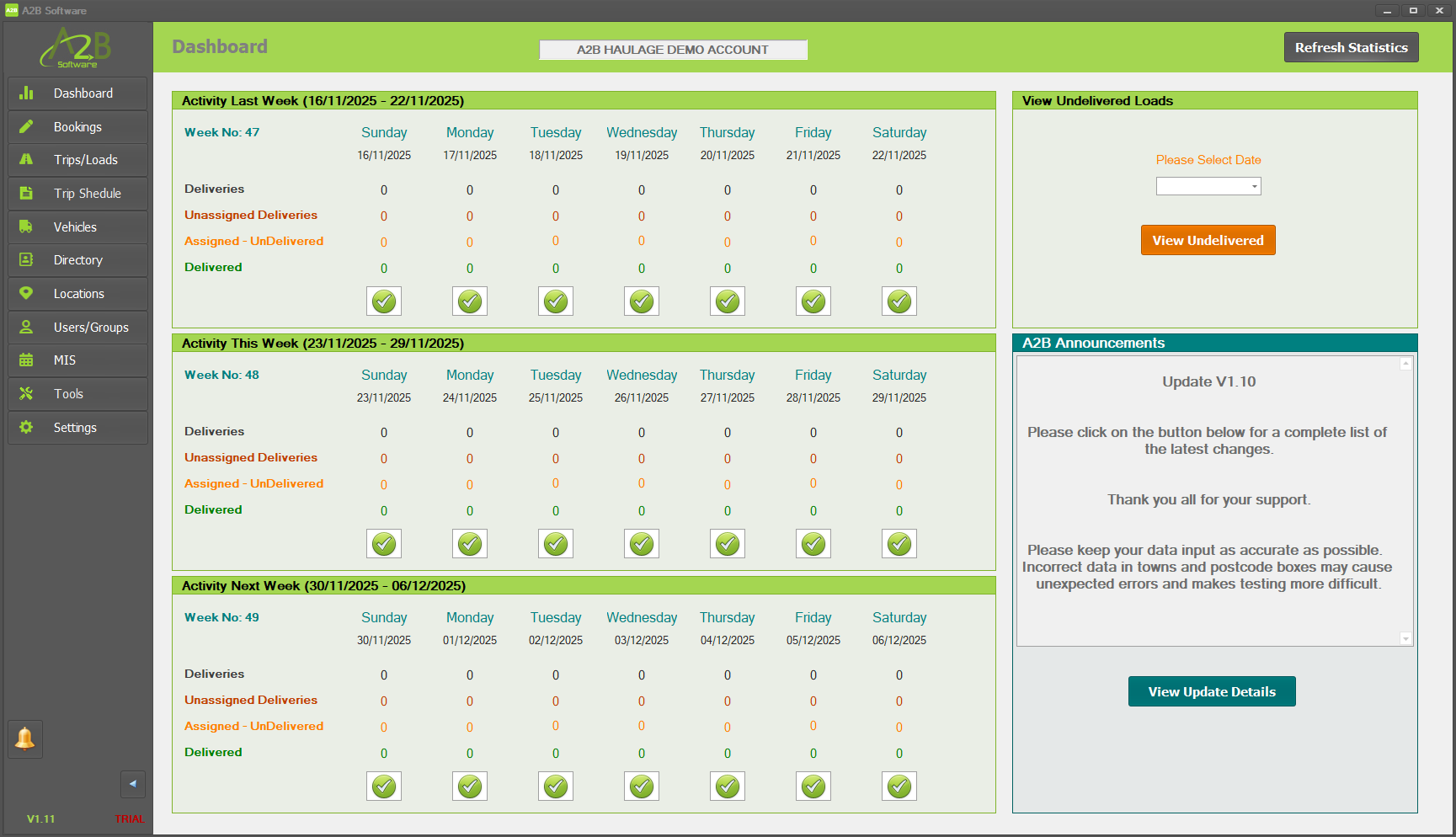Click the Dashboard bar chart icon
This screenshot has width=1456, height=837.
pyautogui.click(x=26, y=93)
